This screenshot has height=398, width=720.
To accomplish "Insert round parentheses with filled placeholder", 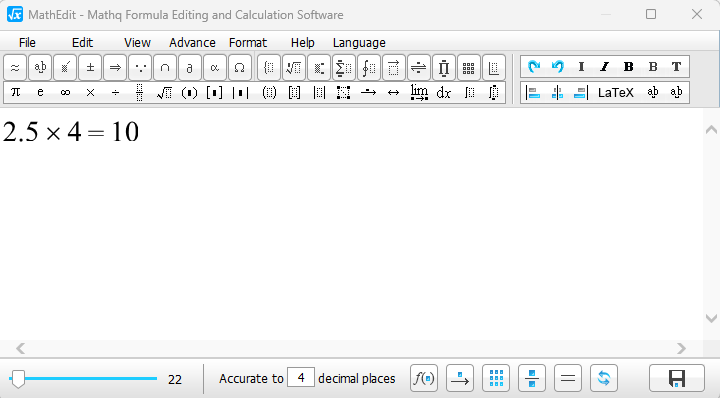I will tap(189, 92).
